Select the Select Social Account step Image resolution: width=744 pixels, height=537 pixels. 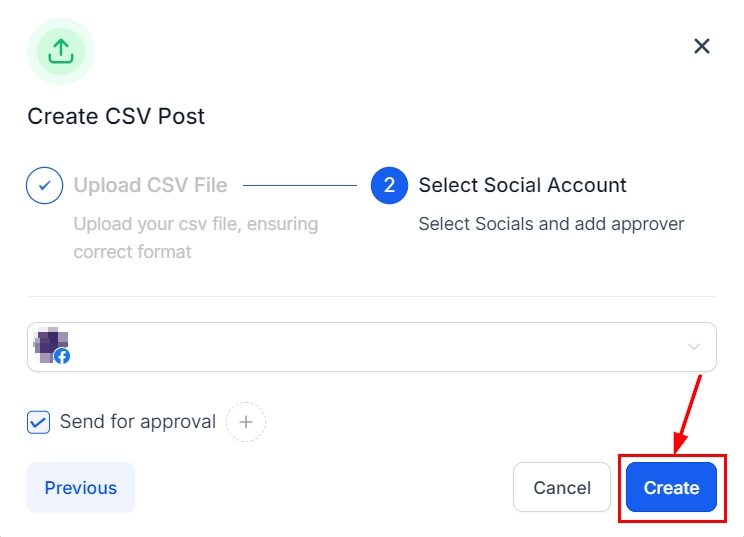tap(522, 185)
